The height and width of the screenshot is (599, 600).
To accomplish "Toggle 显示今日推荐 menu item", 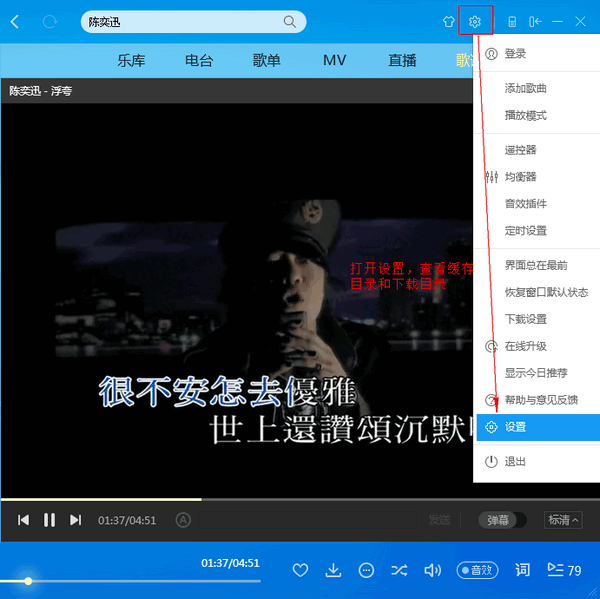I will pyautogui.click(x=538, y=373).
